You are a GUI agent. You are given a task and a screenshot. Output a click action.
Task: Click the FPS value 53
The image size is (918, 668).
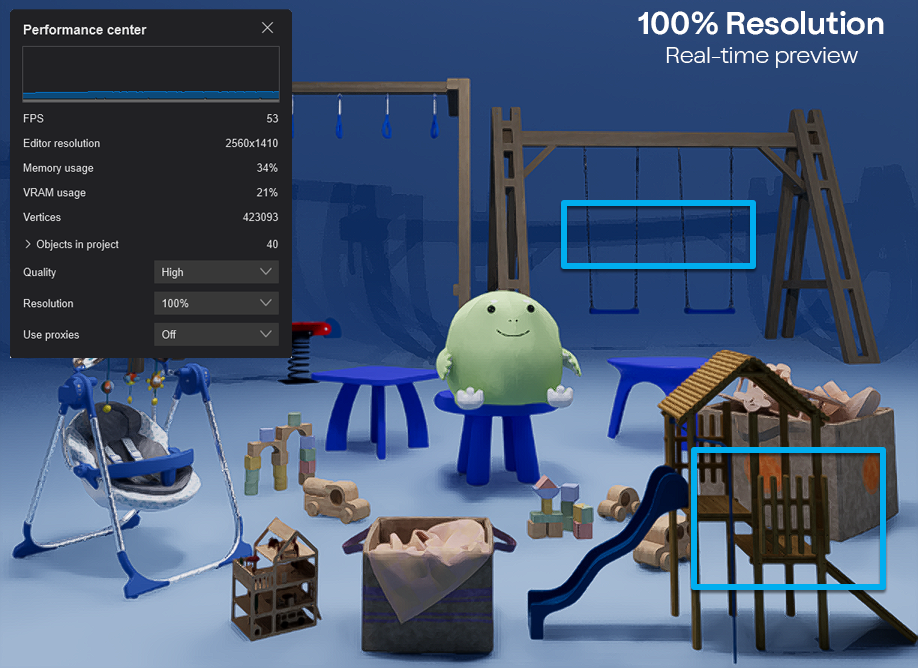coord(272,119)
